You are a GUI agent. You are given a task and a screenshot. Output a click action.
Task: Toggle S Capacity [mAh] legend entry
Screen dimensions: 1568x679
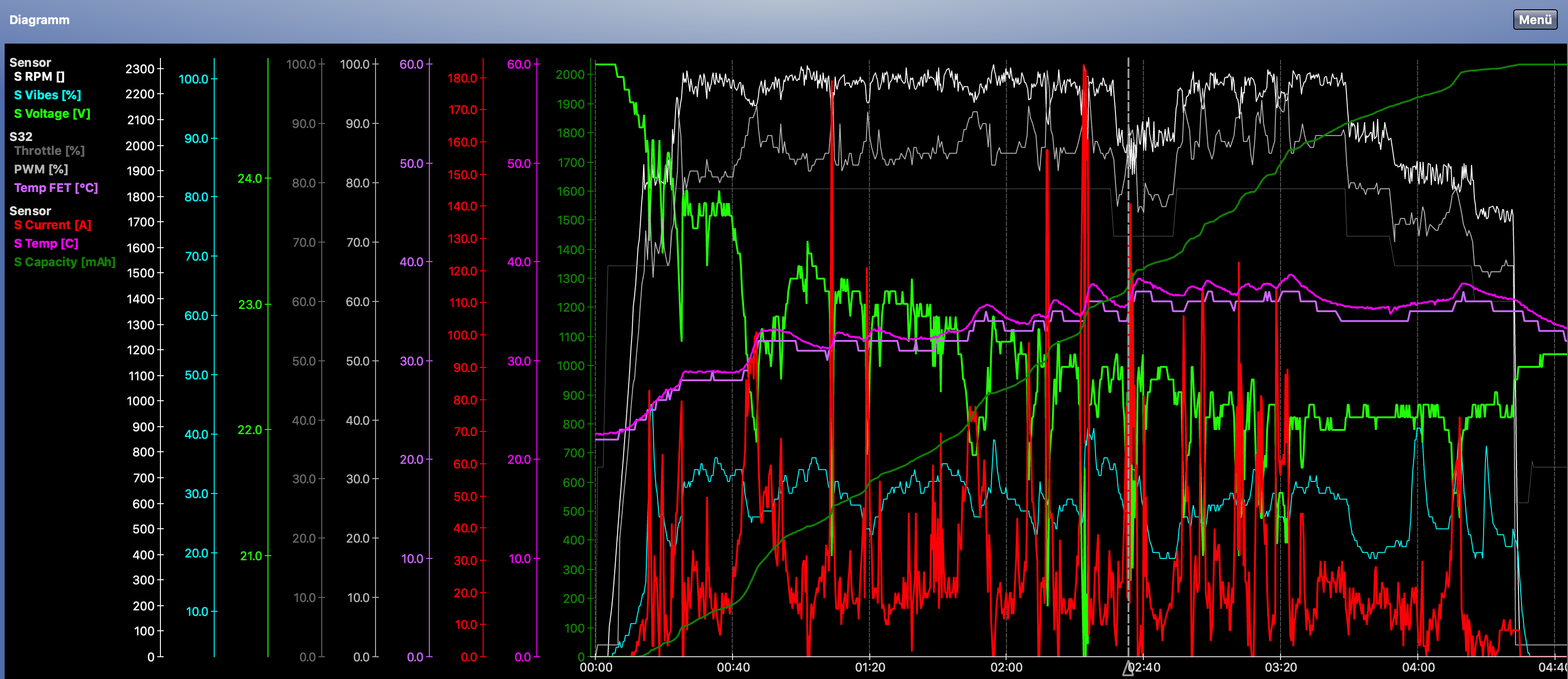click(x=64, y=262)
